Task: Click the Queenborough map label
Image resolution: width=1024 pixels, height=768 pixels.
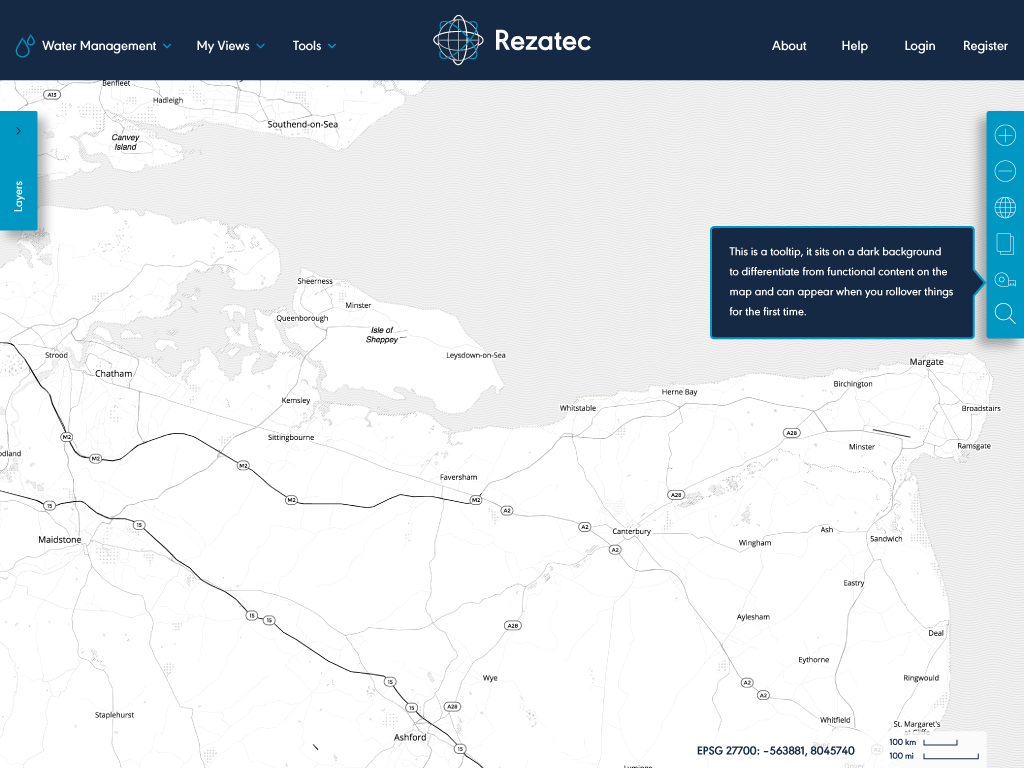Action: [x=302, y=319]
